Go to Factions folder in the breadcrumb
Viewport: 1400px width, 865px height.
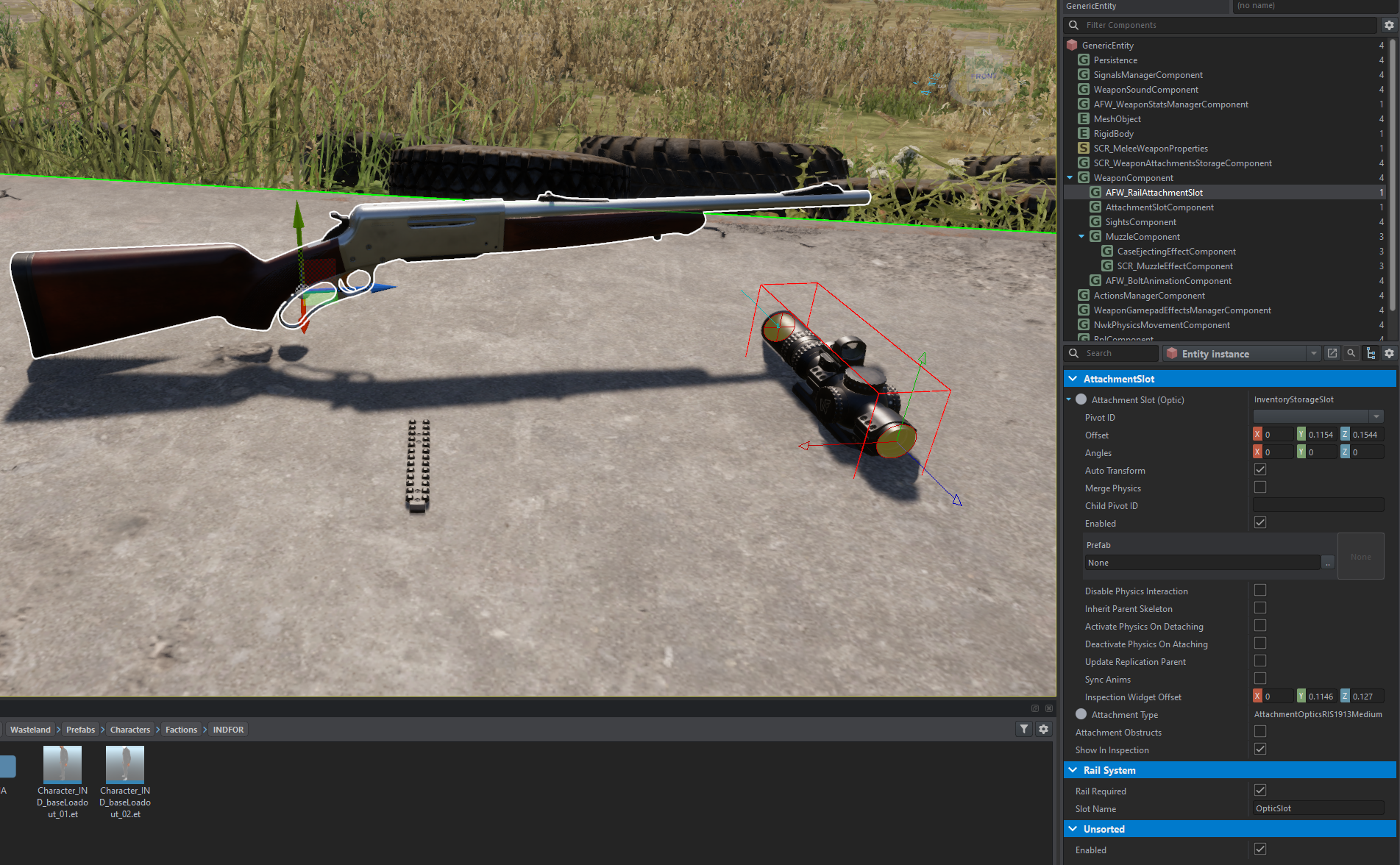pos(181,730)
